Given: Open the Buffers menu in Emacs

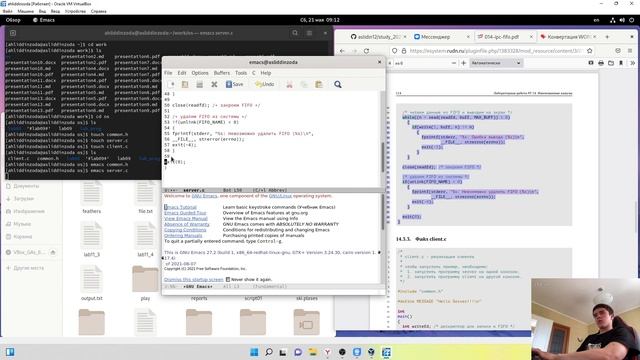Looking at the screenshot, I should tap(222, 73).
